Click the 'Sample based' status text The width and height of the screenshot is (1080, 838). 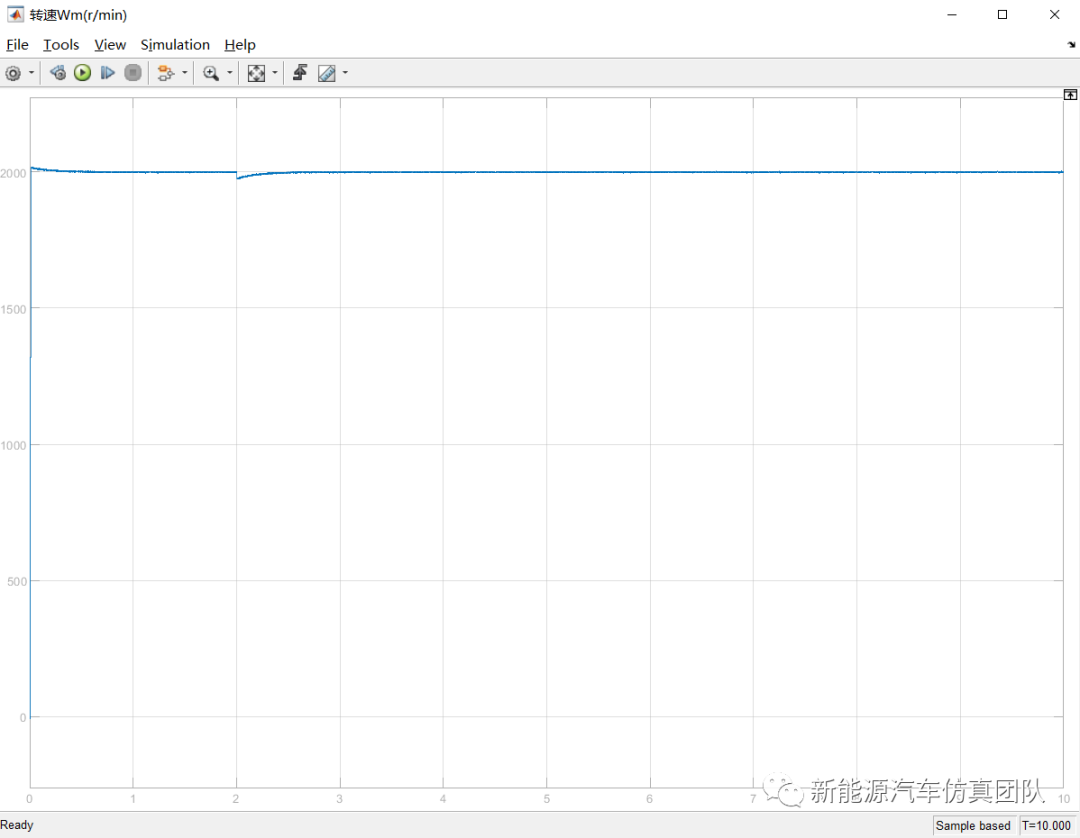coord(973,826)
